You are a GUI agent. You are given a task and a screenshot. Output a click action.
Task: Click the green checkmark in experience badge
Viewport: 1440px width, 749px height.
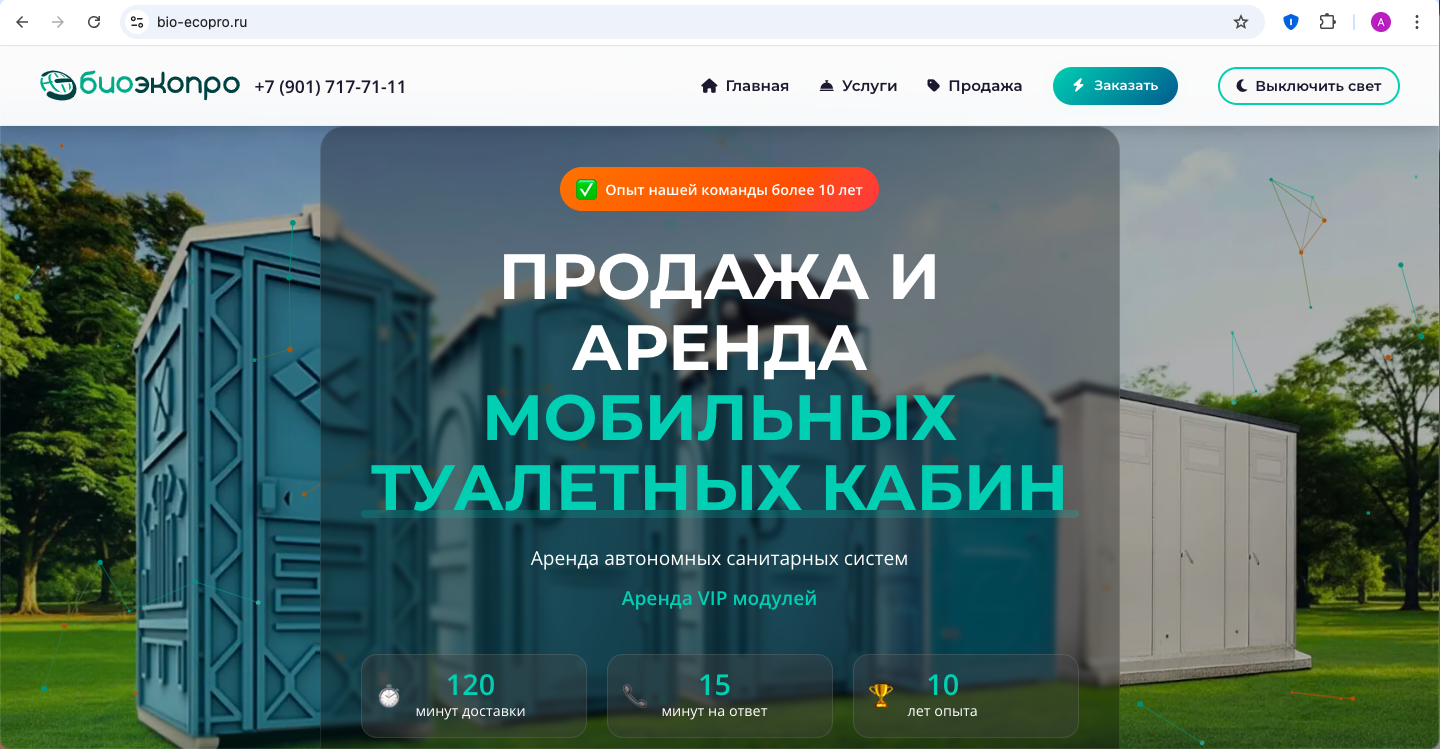[587, 189]
